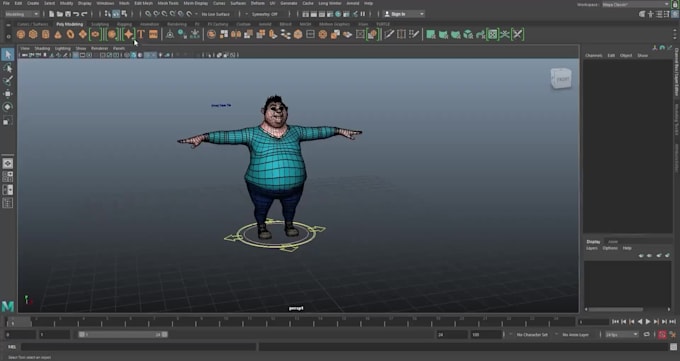Go to start of playback range
Screen dimensions: 680x361
(x=615, y=322)
